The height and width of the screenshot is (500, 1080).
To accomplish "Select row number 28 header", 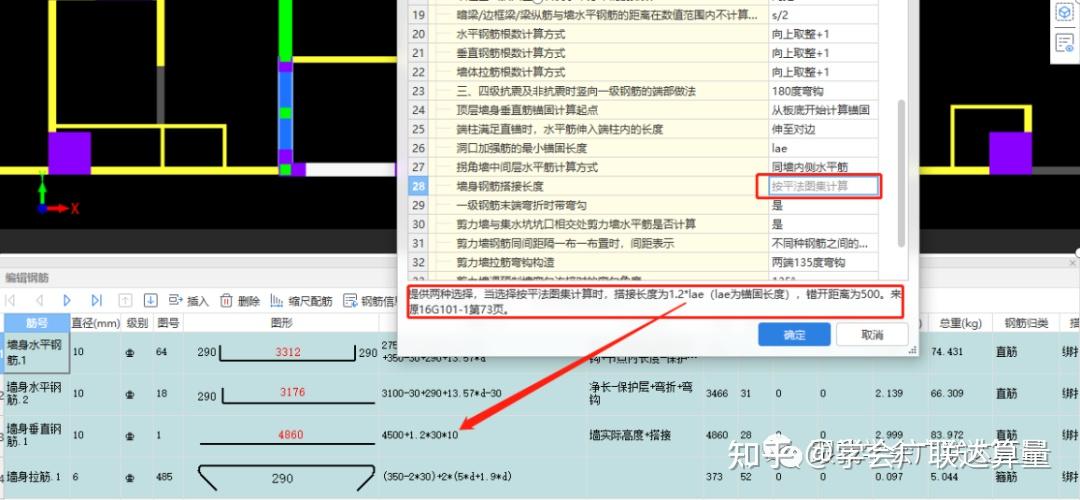I will tap(419, 186).
